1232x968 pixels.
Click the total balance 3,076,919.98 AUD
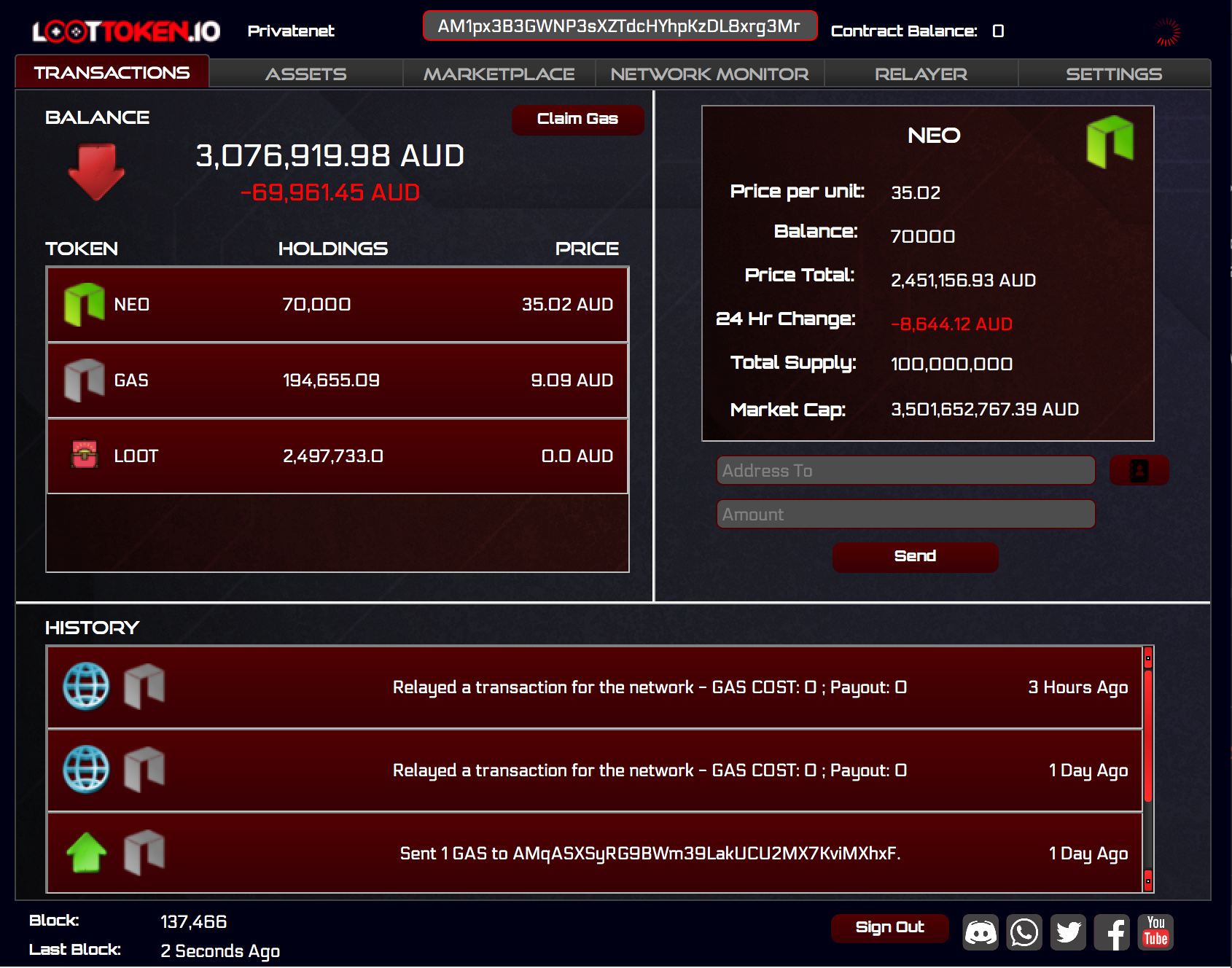tap(330, 155)
